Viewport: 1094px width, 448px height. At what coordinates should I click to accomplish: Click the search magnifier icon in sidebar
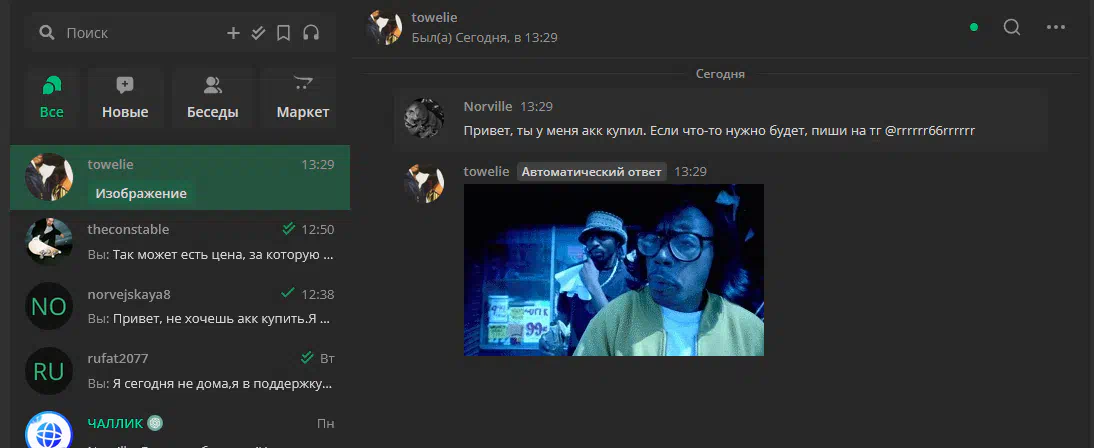pos(47,33)
